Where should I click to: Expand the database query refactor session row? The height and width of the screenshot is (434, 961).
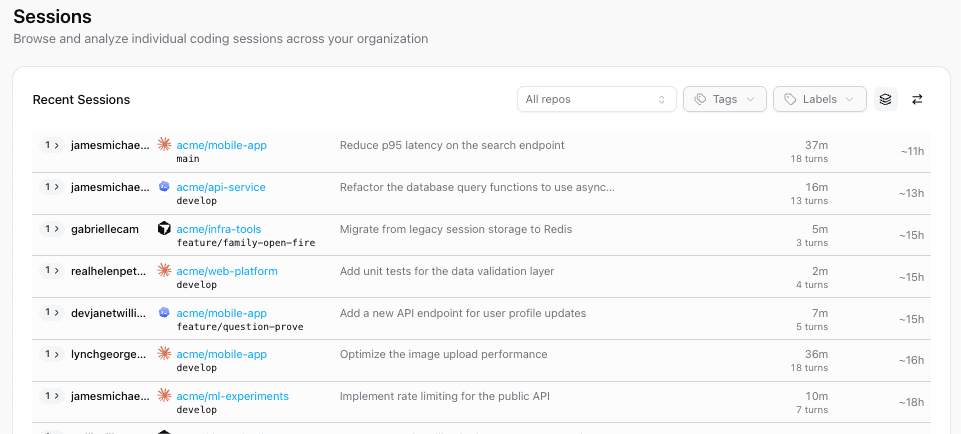[52, 187]
